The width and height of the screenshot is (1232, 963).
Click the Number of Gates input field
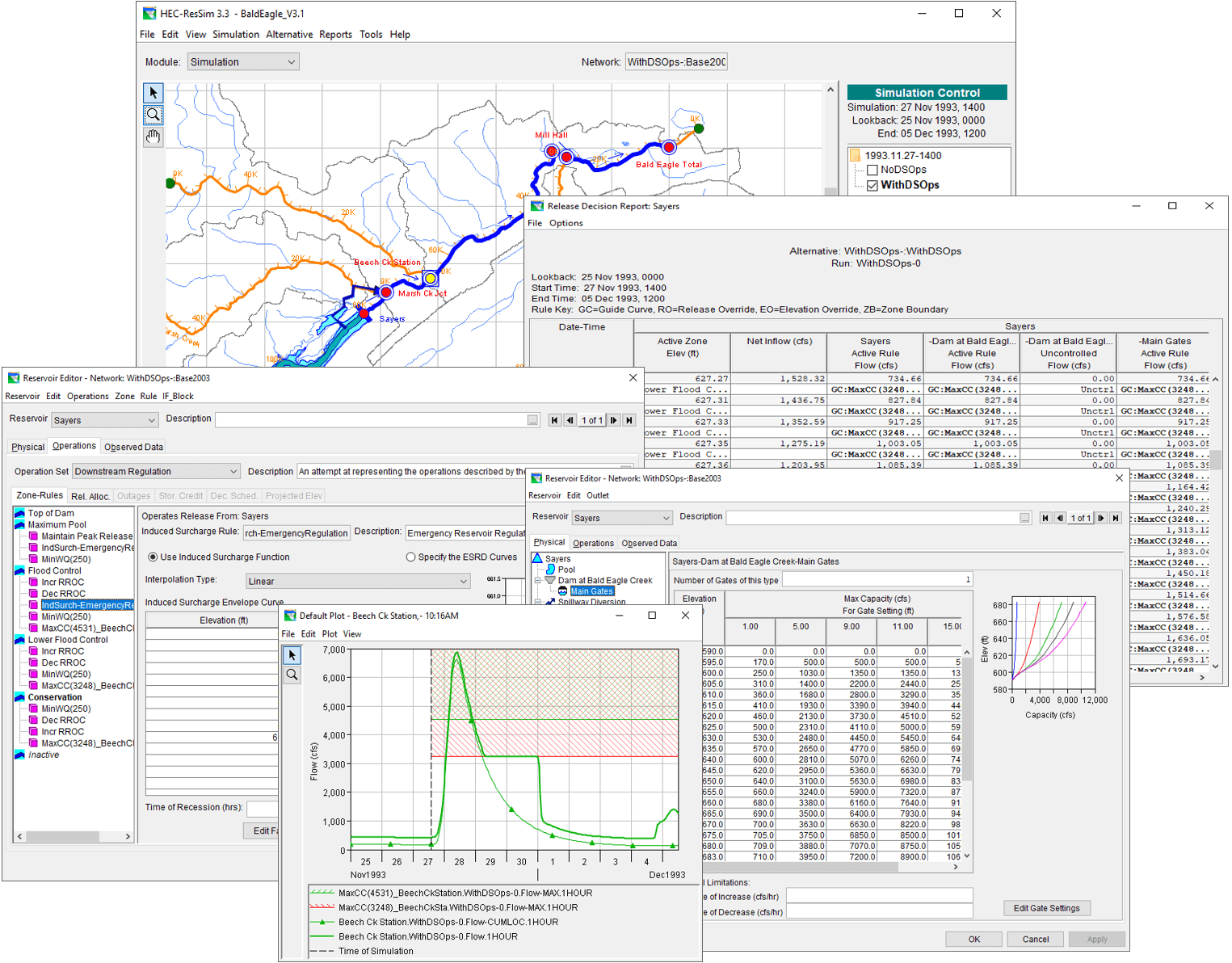(877, 580)
